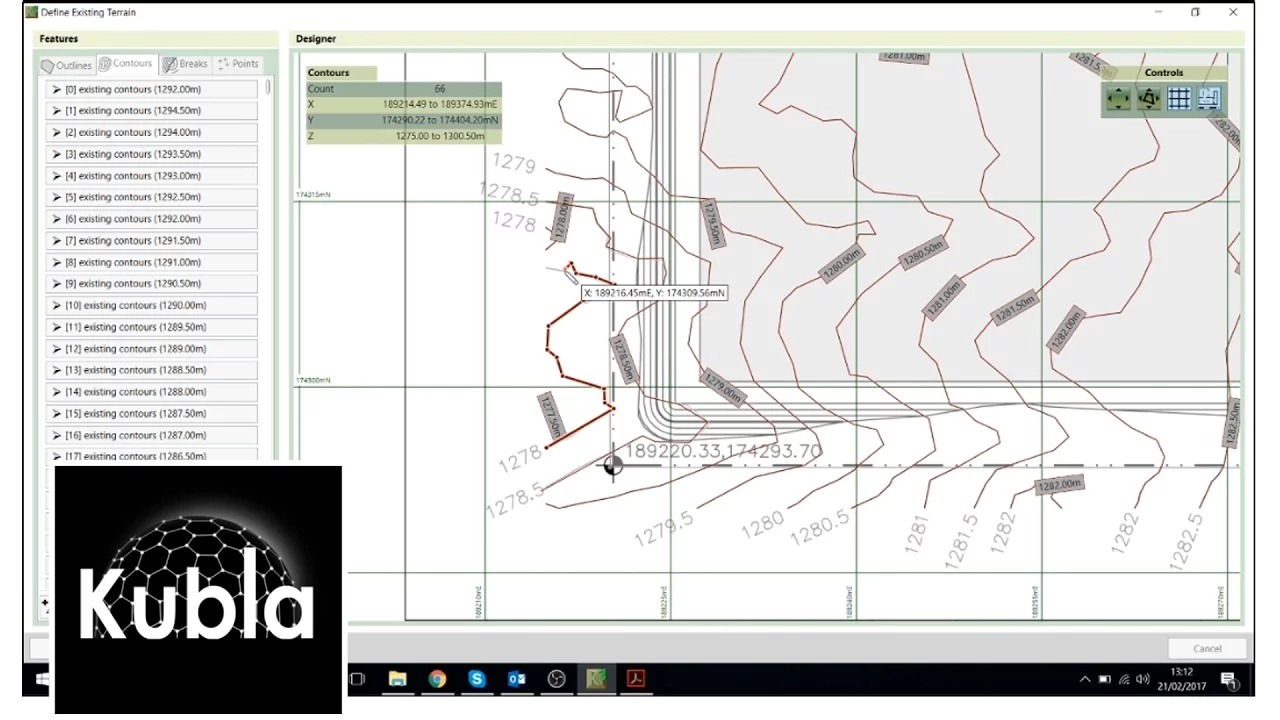Switch to the Points tab
This screenshot has height=720, width=1280.
(238, 63)
